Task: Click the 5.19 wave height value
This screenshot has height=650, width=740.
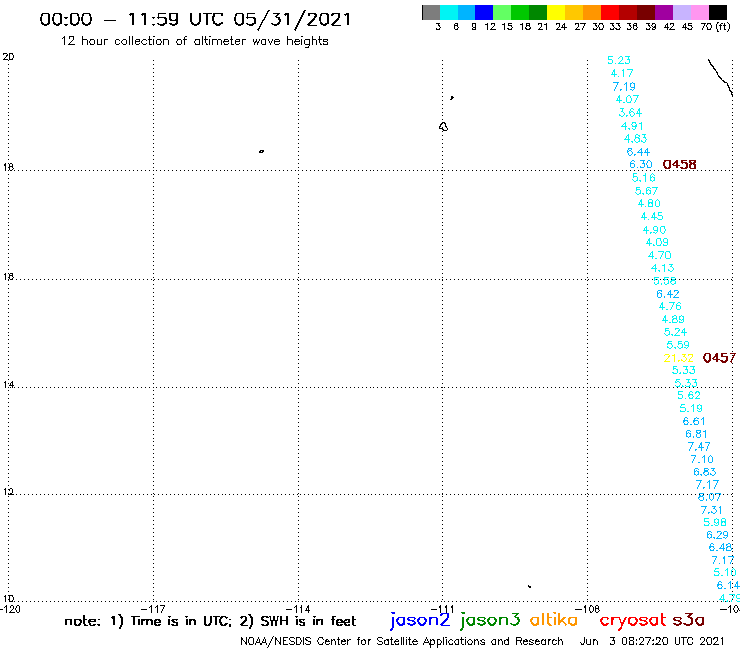Action: coord(691,408)
